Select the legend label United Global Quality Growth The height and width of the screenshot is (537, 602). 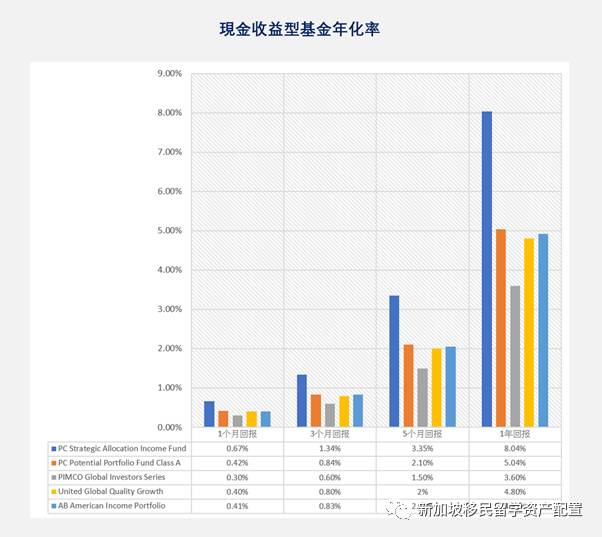click(111, 491)
